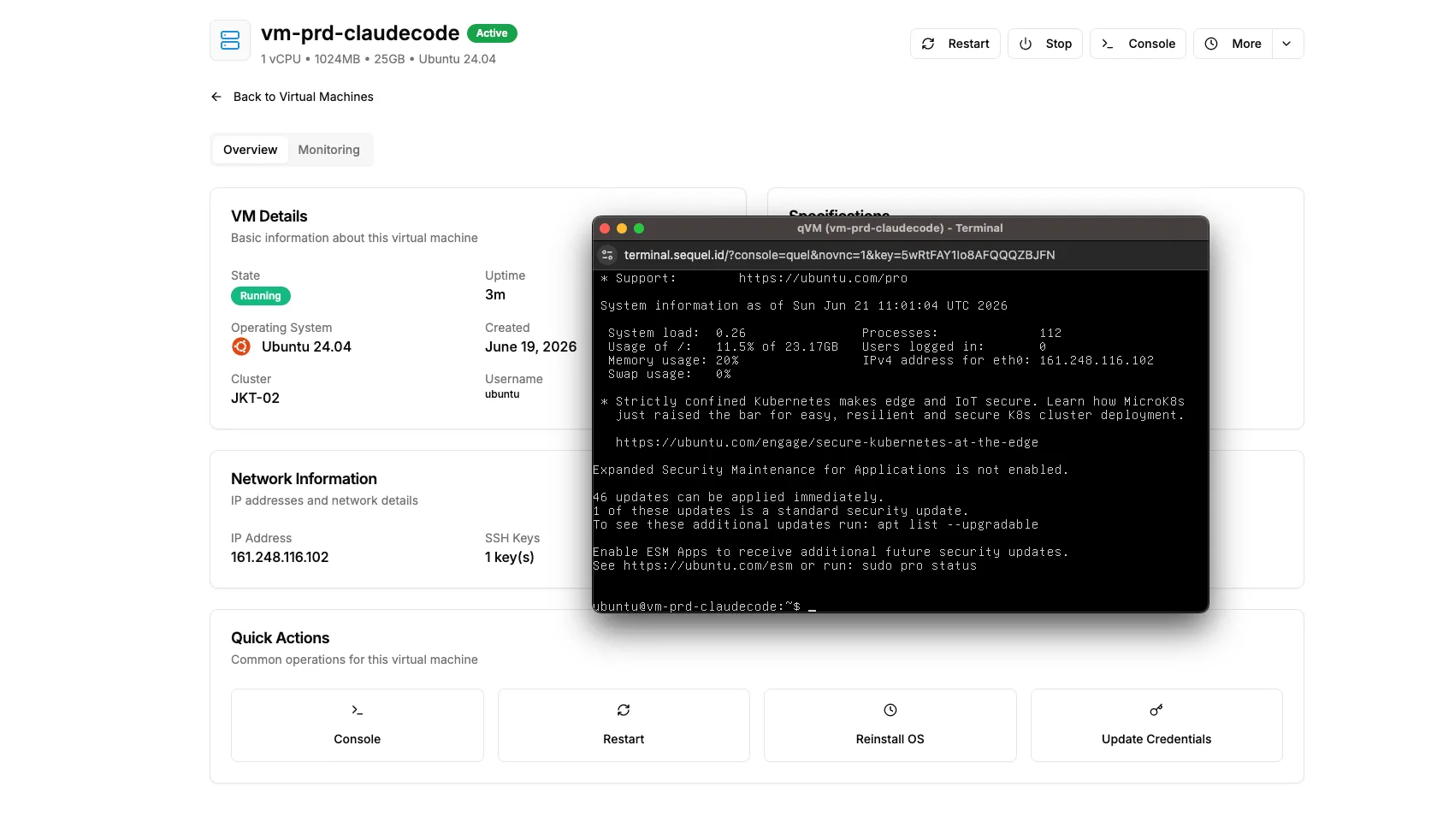Click the qVM Terminal window title bar

[900, 228]
